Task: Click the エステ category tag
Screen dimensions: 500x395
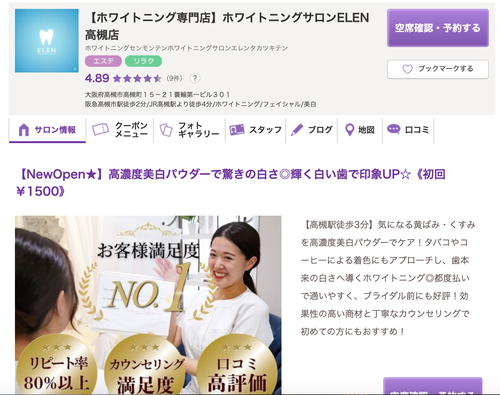Action: click(x=104, y=61)
